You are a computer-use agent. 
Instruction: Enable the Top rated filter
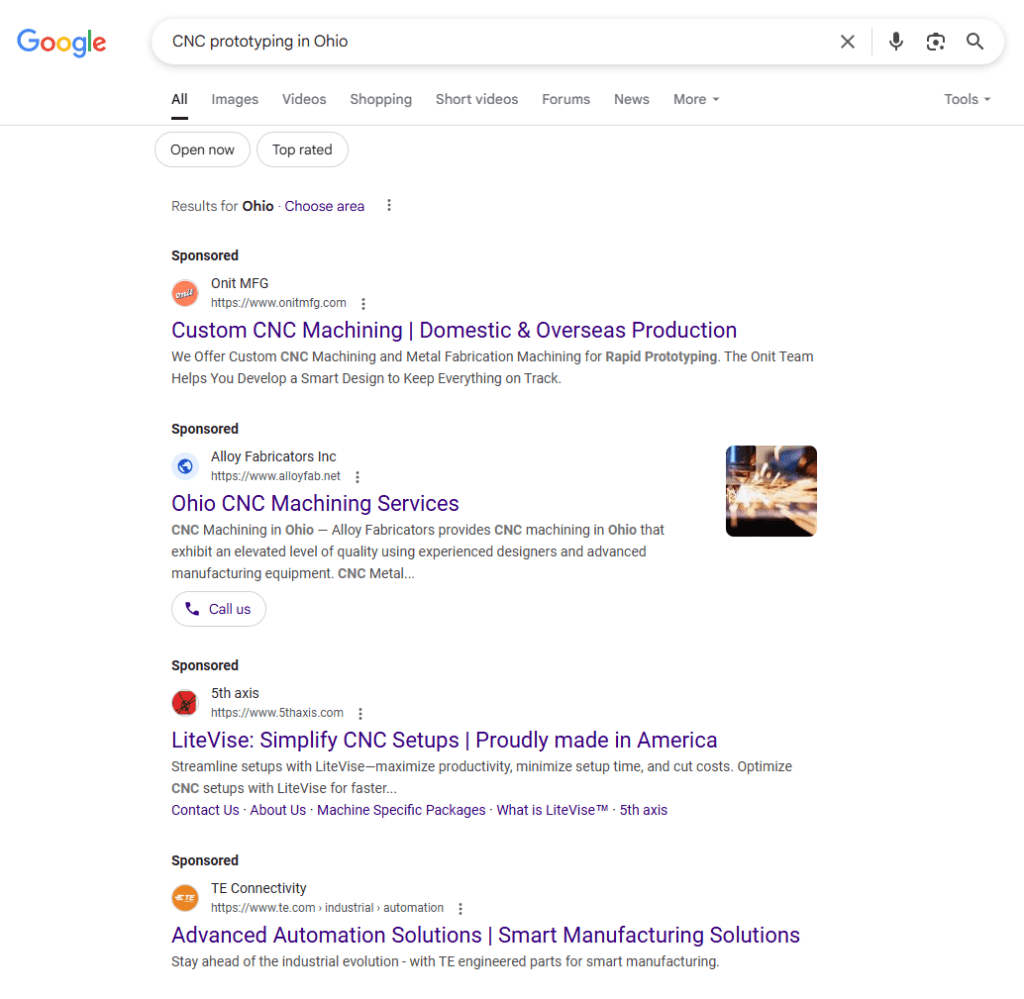tap(302, 149)
